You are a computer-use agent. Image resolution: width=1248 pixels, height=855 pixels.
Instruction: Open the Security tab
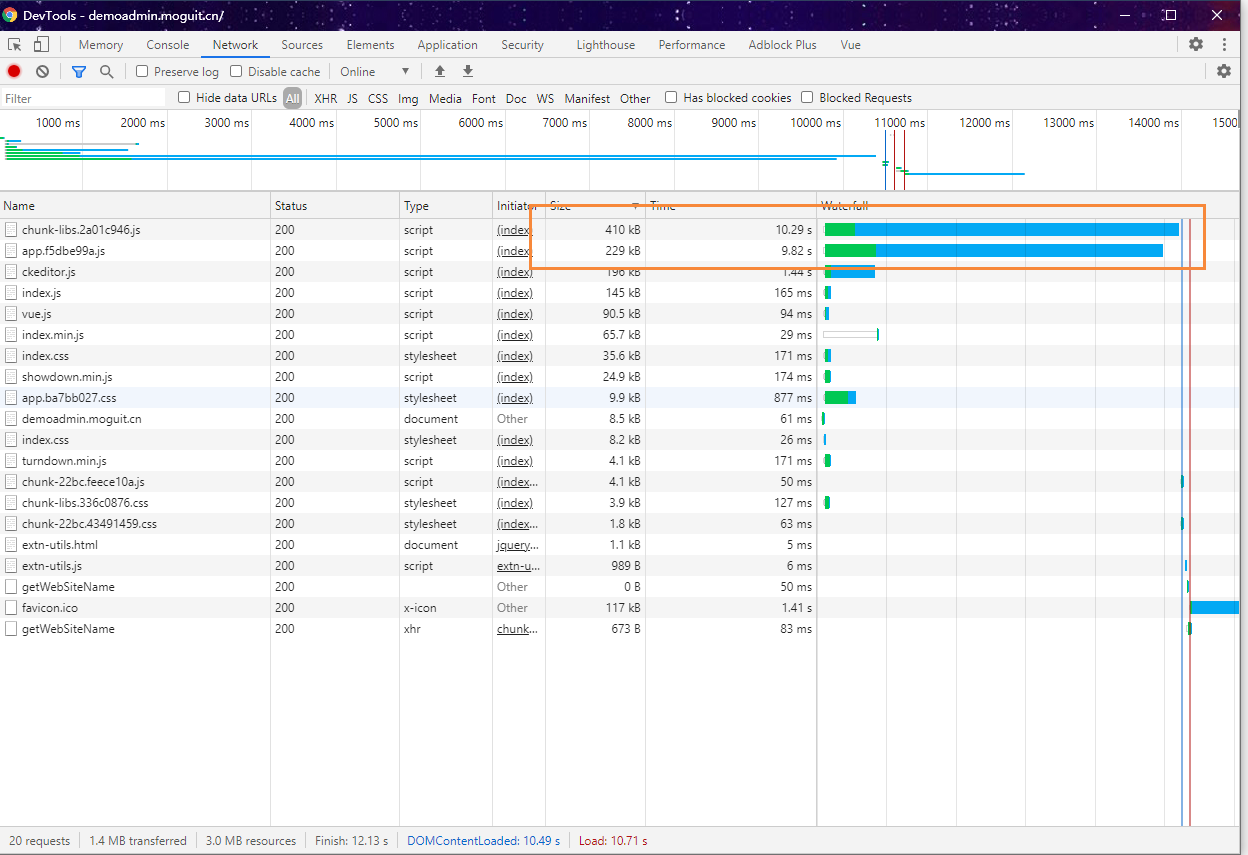522,45
